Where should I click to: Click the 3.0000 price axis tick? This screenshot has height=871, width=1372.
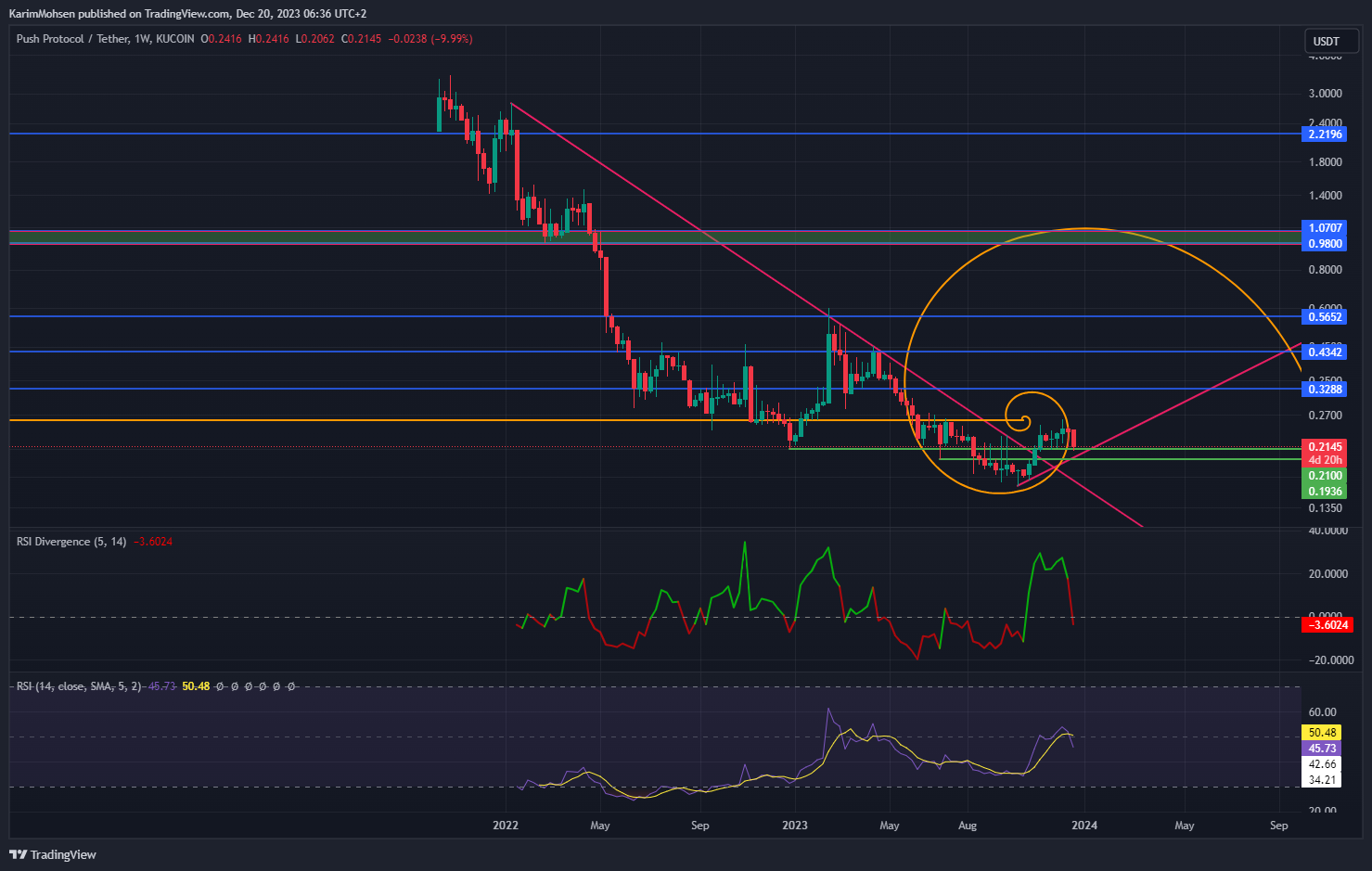coord(1325,94)
